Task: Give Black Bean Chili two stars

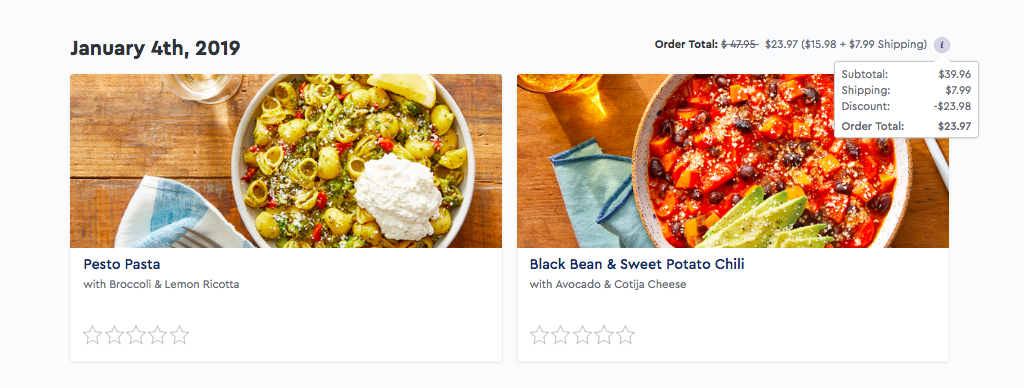Action: tap(560, 335)
